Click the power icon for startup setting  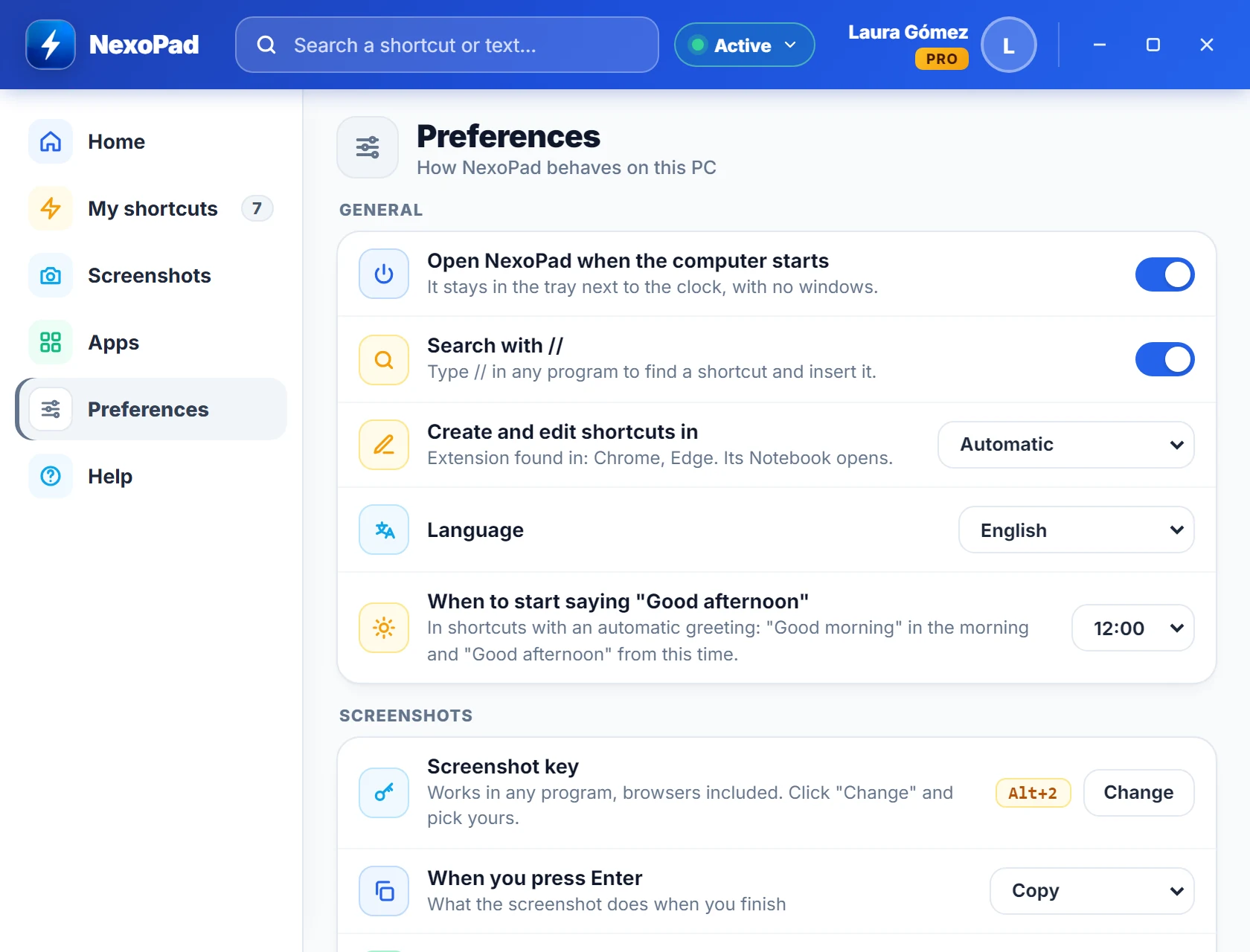click(384, 274)
